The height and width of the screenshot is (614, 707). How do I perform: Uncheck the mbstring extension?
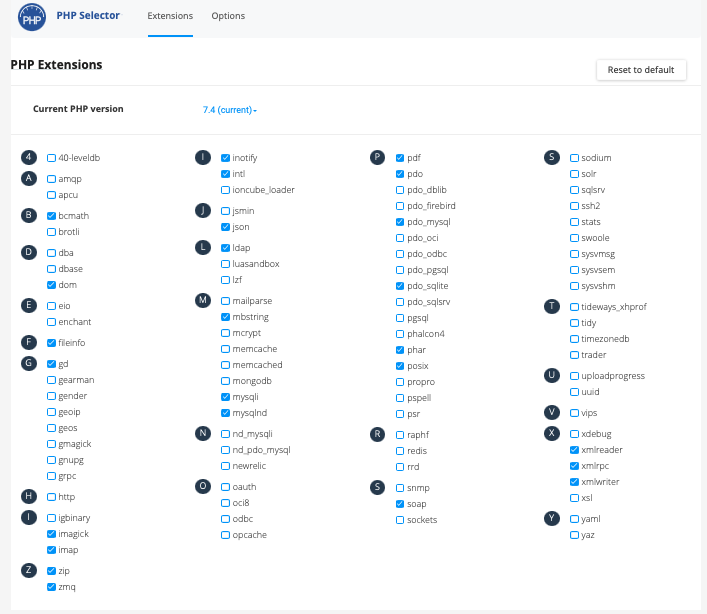pos(226,317)
